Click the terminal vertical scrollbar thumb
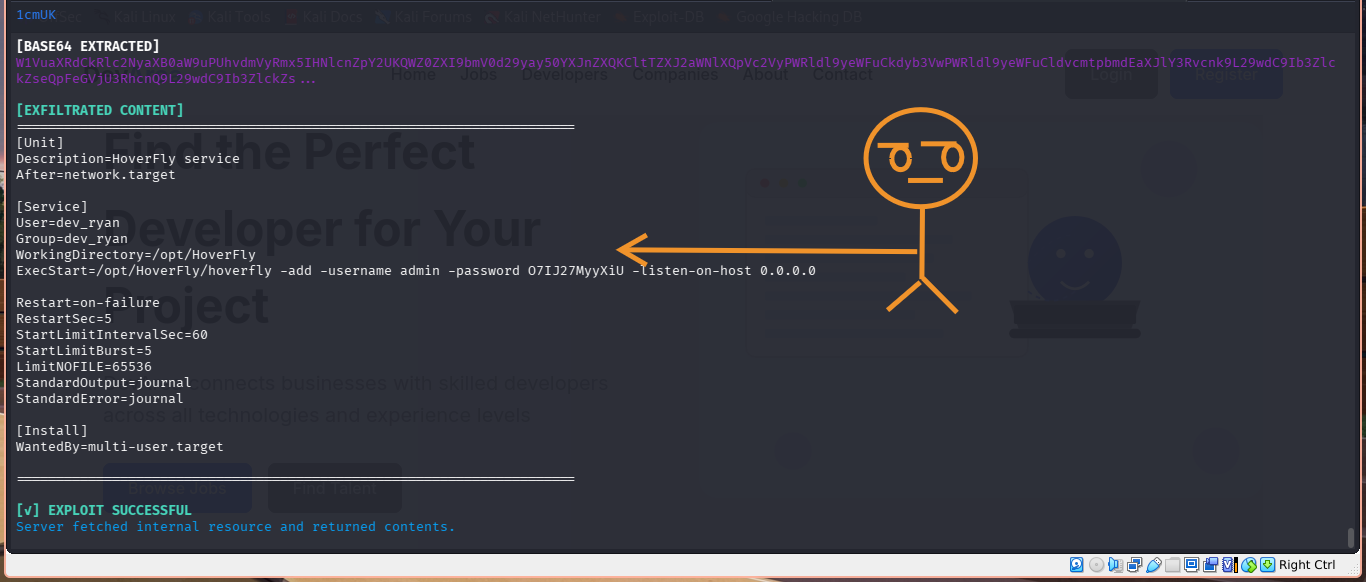Image resolution: width=1366 pixels, height=582 pixels. tap(1350, 536)
